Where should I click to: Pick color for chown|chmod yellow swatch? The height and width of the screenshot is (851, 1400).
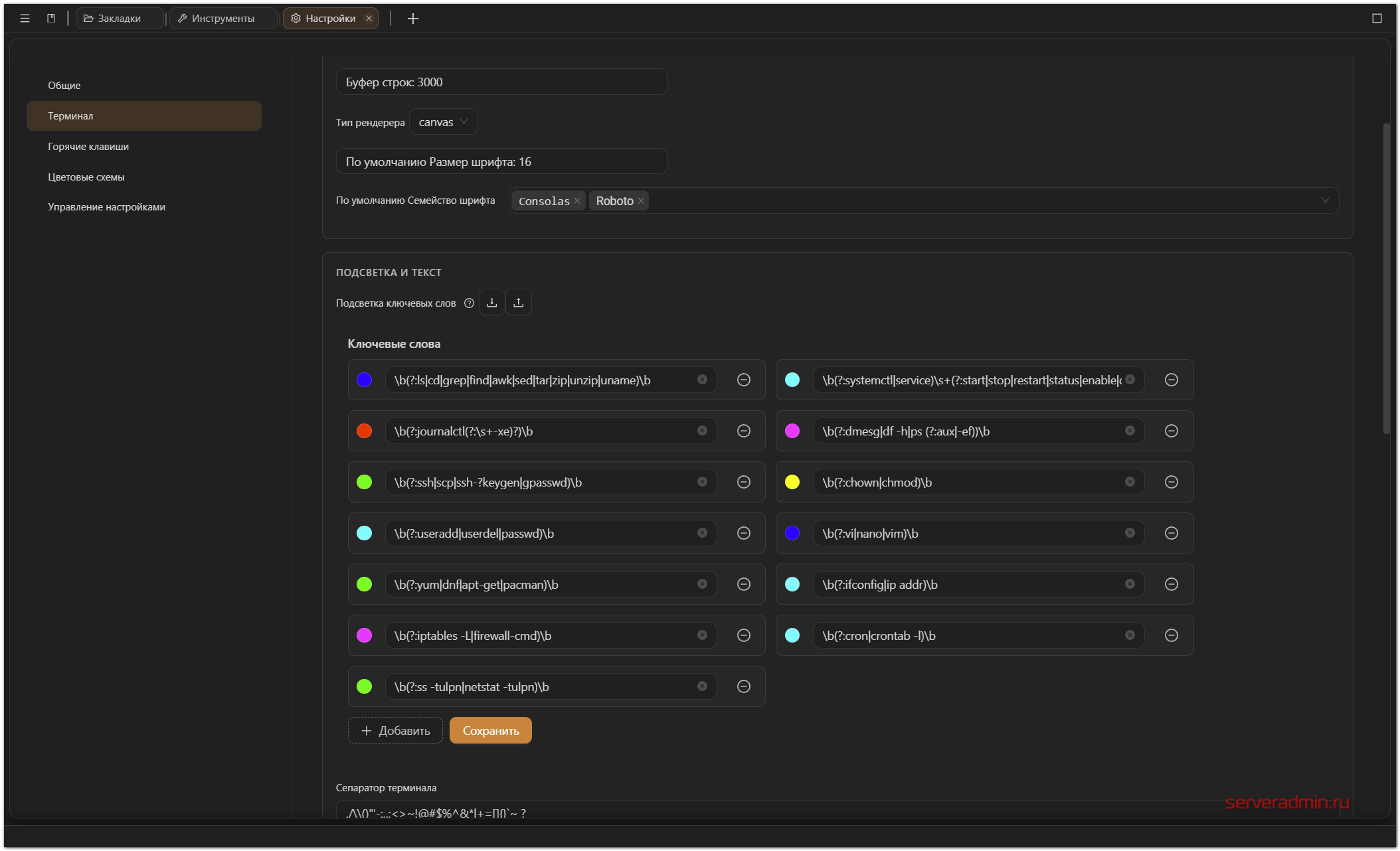click(792, 482)
